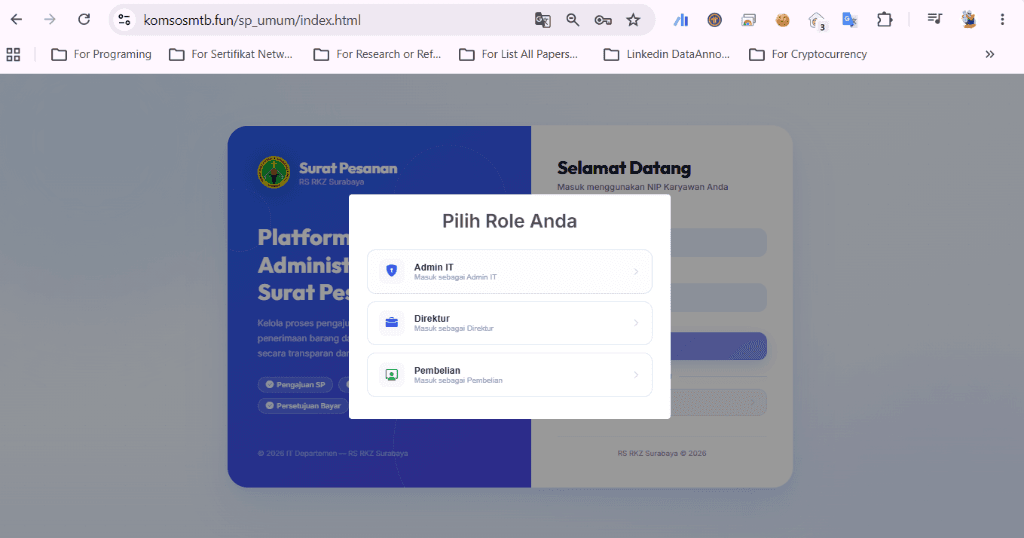Click the RS RKZ Surabaya © 2026 footer
The width and height of the screenshot is (1024, 538).
(662, 453)
